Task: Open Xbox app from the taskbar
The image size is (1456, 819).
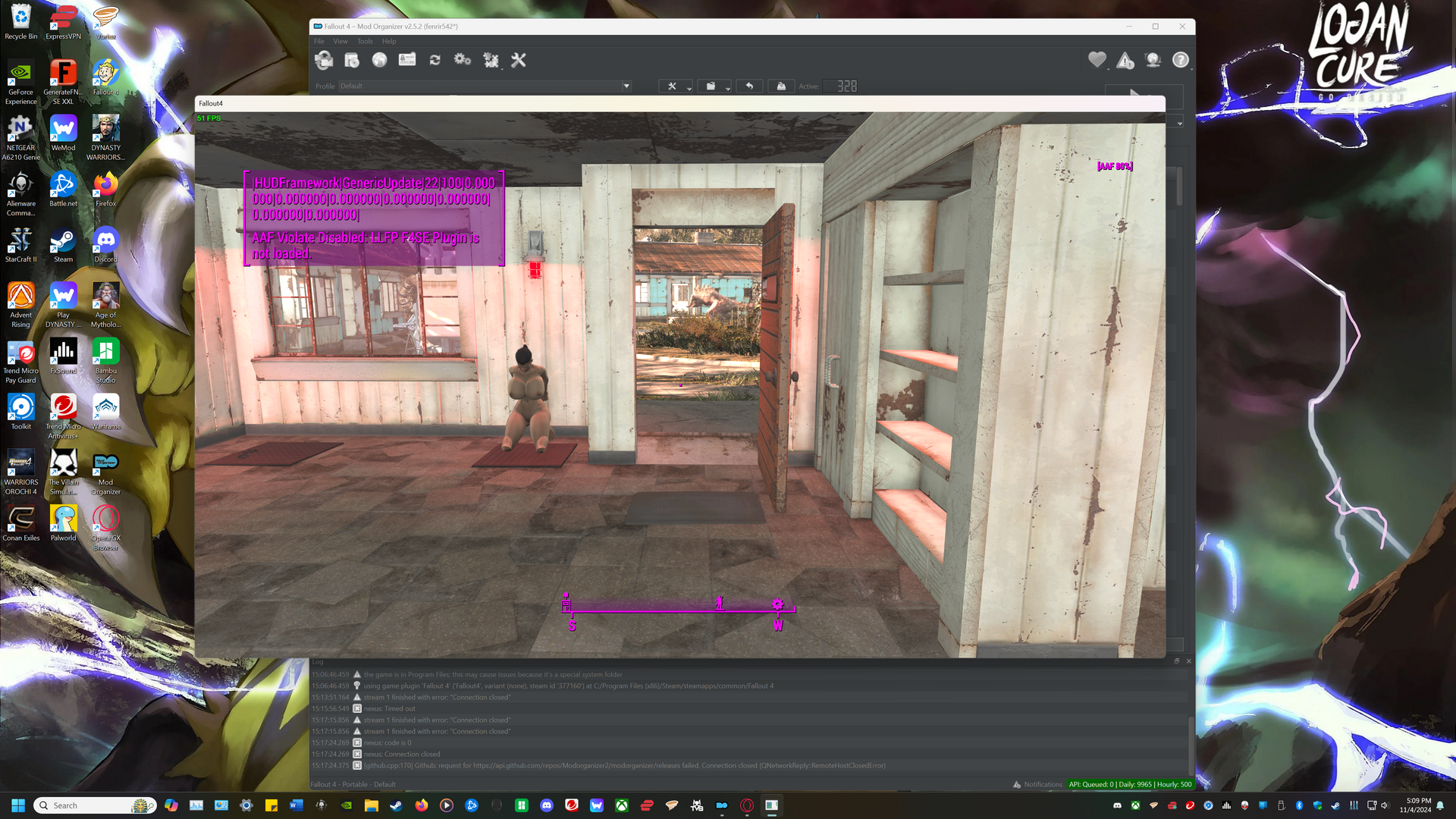Action: pos(621,805)
